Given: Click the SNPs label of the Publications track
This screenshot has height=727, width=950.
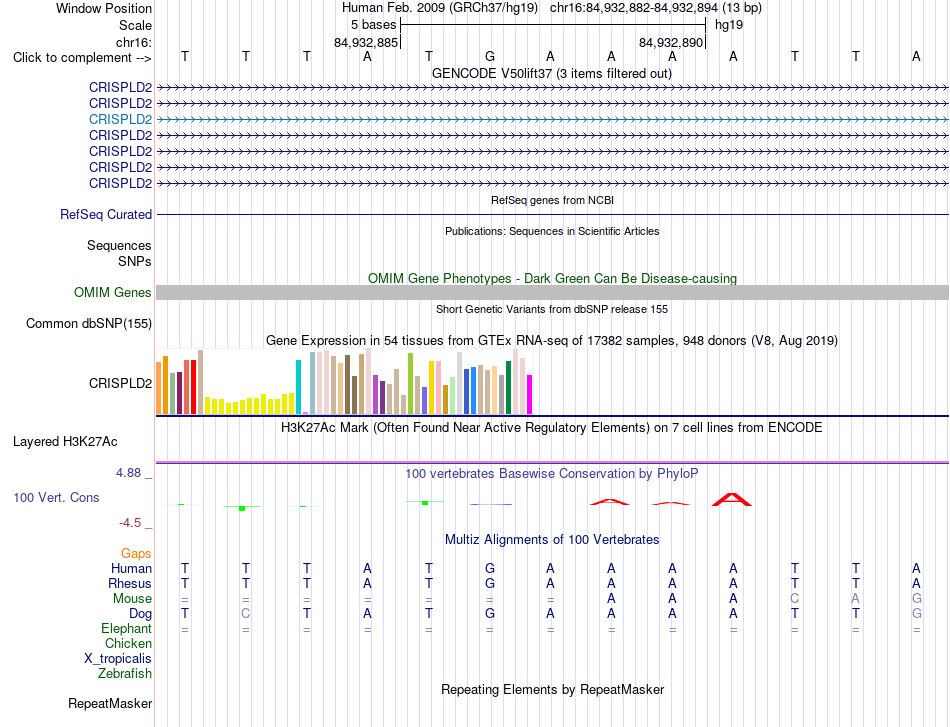Looking at the screenshot, I should [135, 261].
